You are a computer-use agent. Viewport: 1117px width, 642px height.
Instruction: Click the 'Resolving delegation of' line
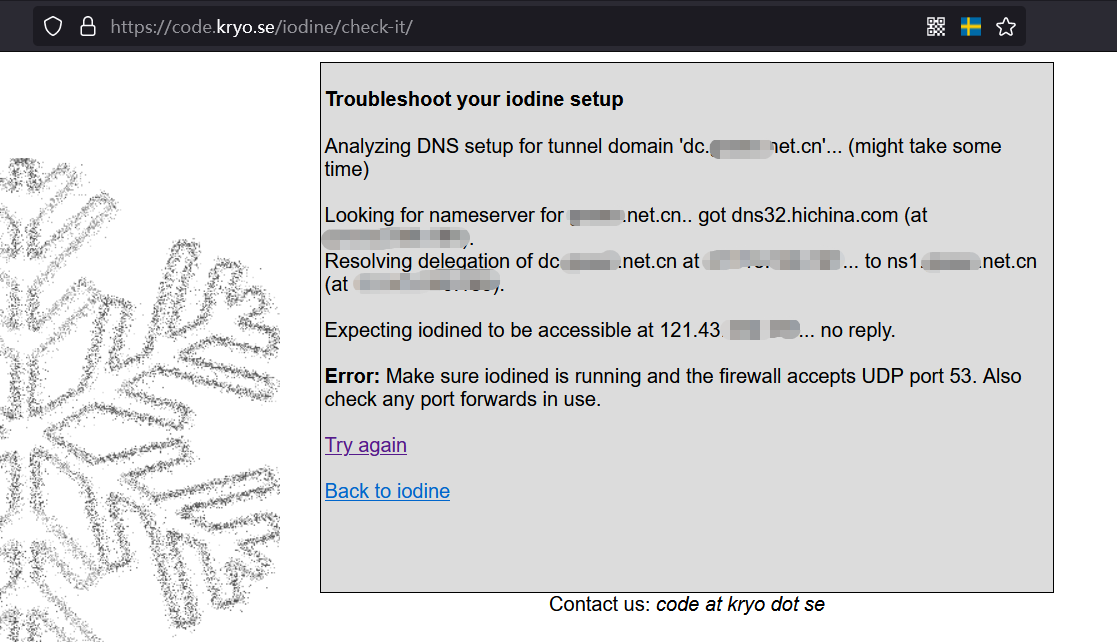(680, 272)
